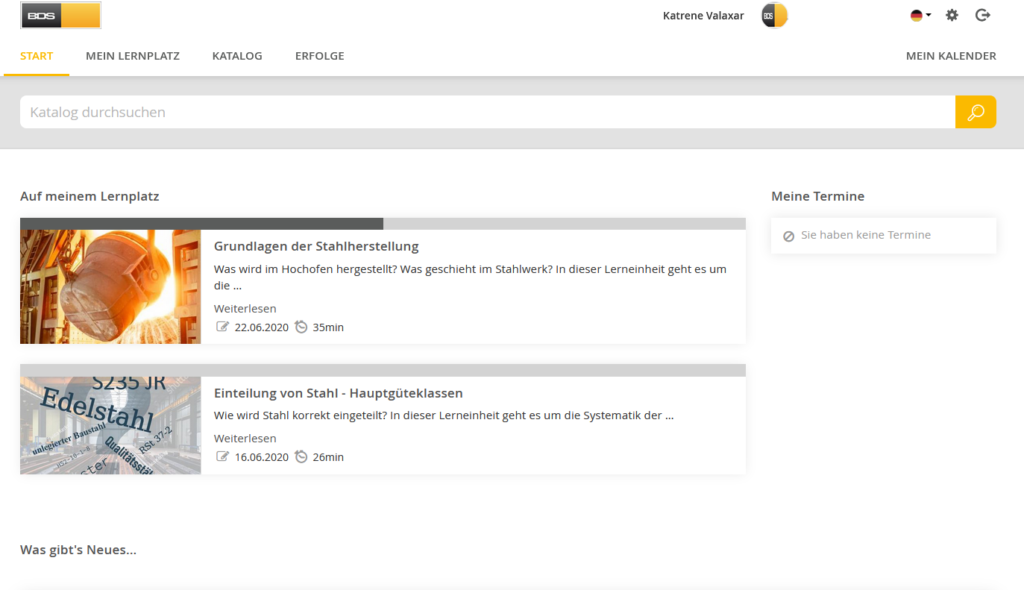Click the clock icon showing 35min duration
Screen dimensions: 1024x590
coord(303,326)
